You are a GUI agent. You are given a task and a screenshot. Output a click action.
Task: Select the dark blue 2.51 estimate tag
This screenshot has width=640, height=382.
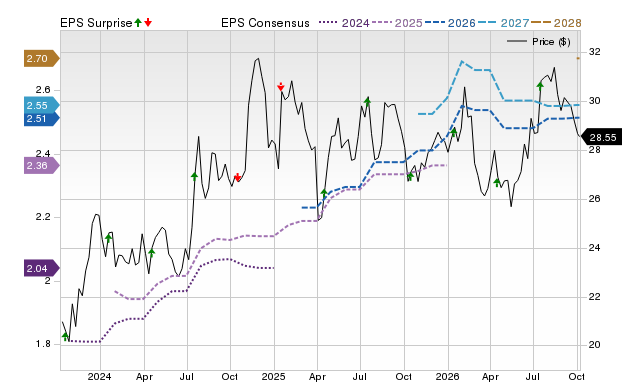click(42, 119)
